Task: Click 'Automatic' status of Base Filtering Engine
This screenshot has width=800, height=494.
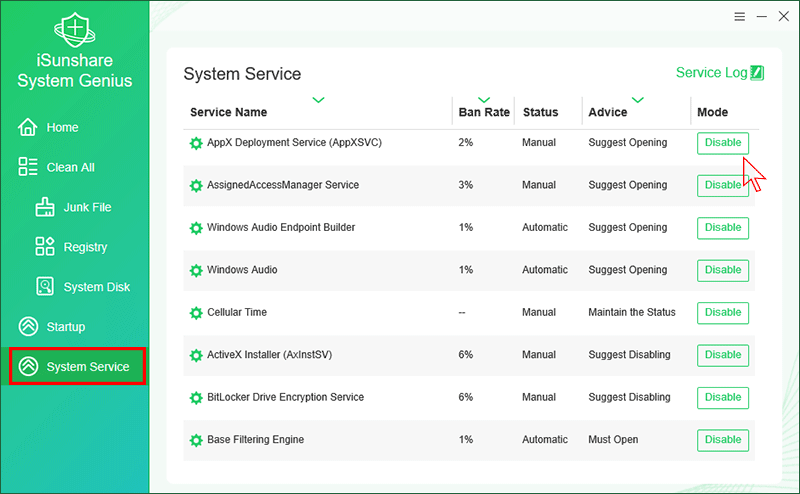Action: (x=544, y=439)
